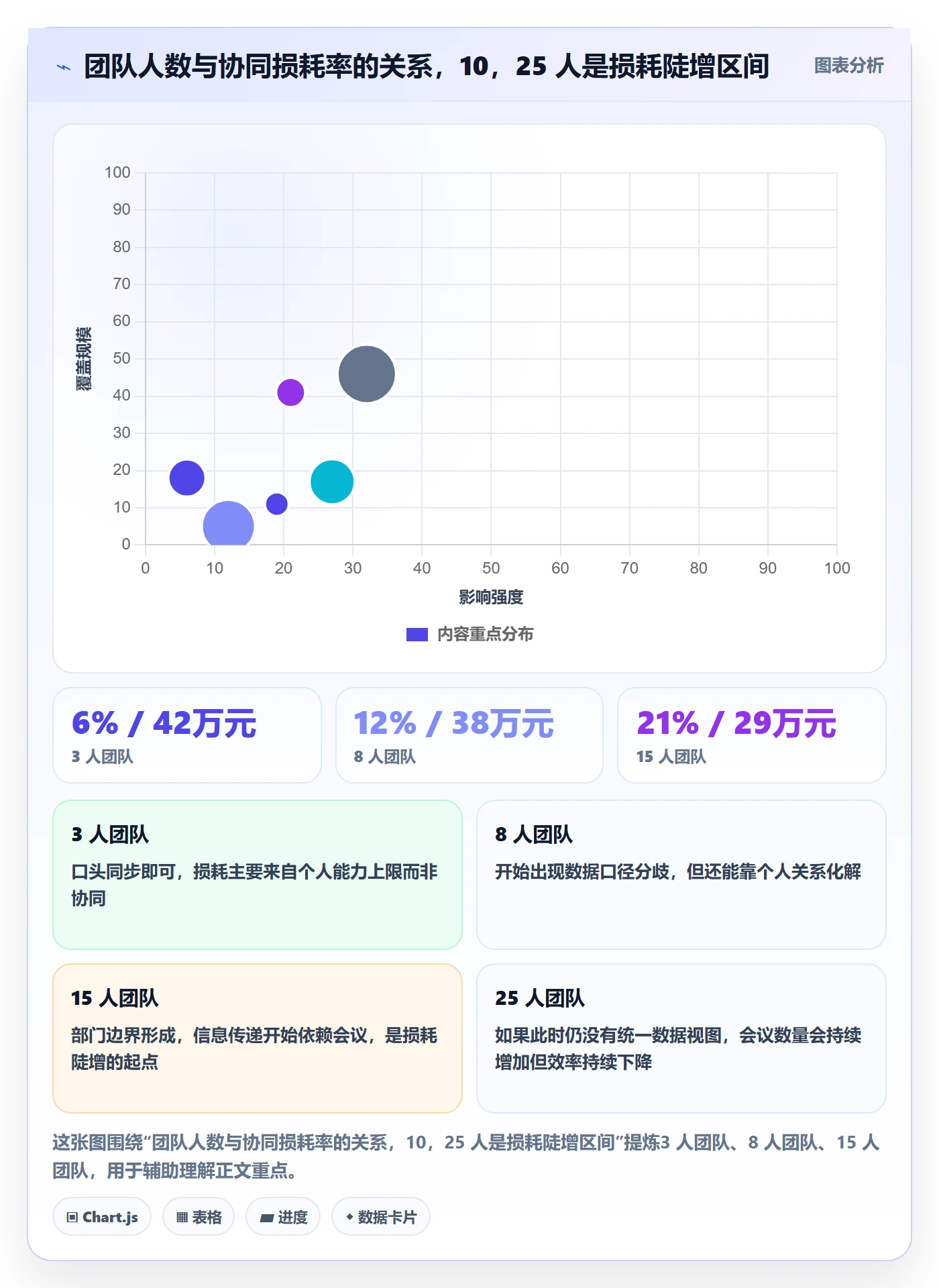The width and height of the screenshot is (939, 1288).
Task: Select the 25 人团队 description card heading
Action: point(540,998)
